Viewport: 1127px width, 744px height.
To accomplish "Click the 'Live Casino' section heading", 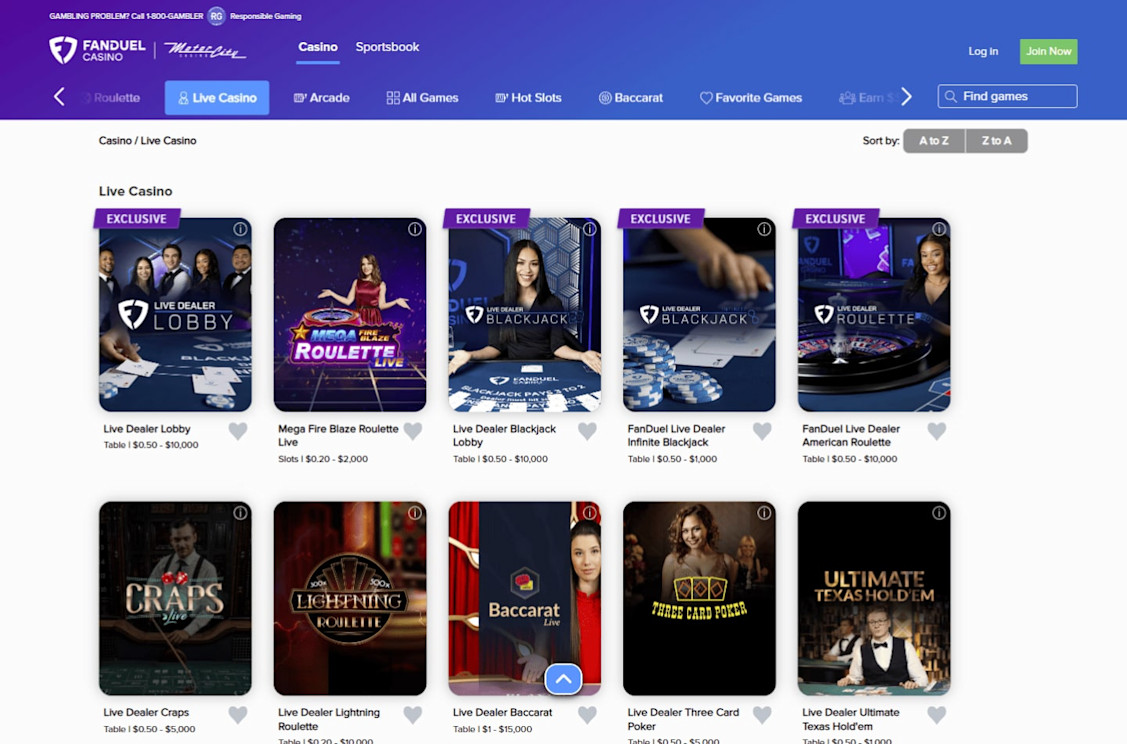I will 135,191.
